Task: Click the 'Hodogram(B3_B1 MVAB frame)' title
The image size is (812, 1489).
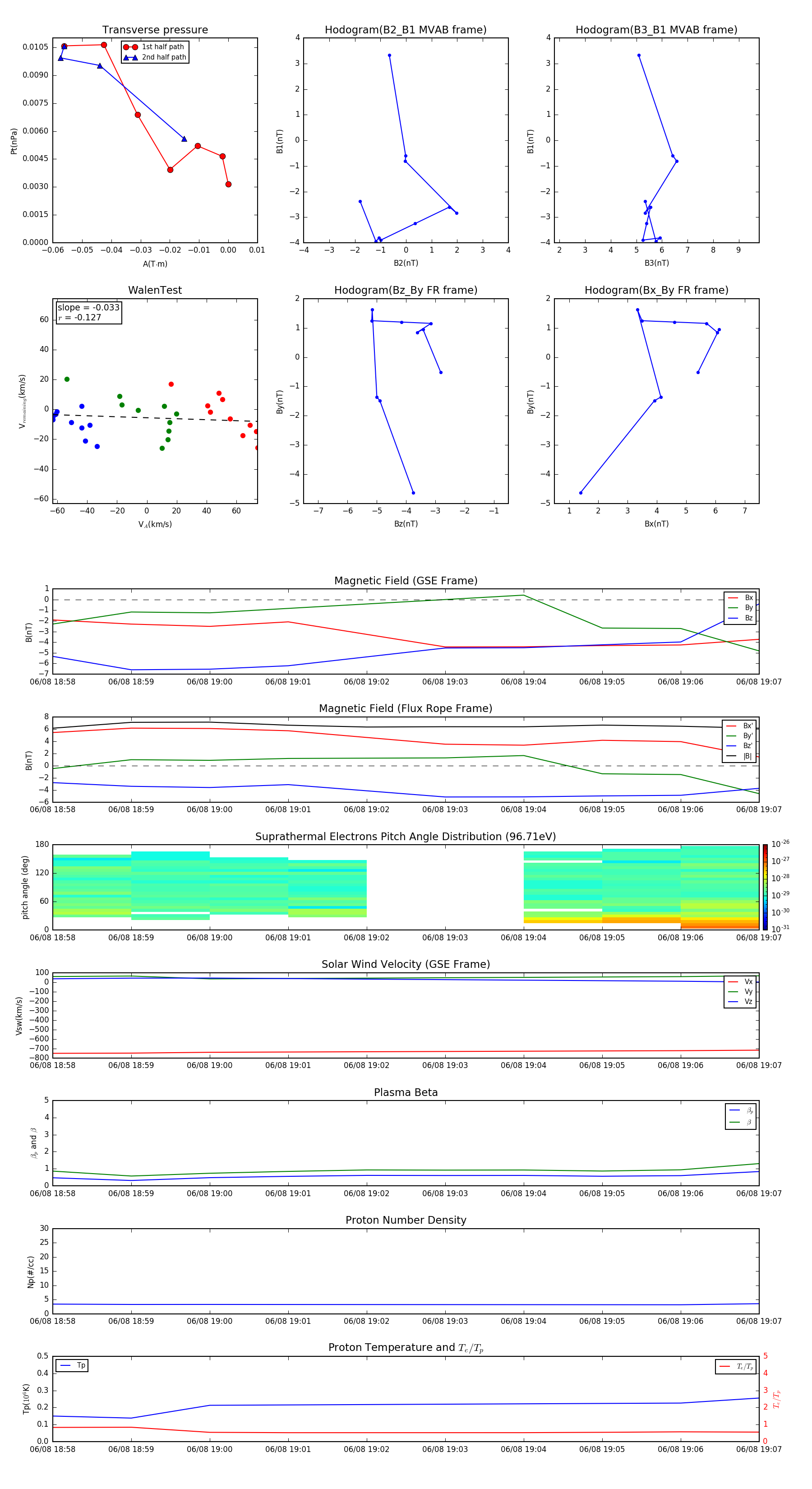Action: click(x=656, y=30)
